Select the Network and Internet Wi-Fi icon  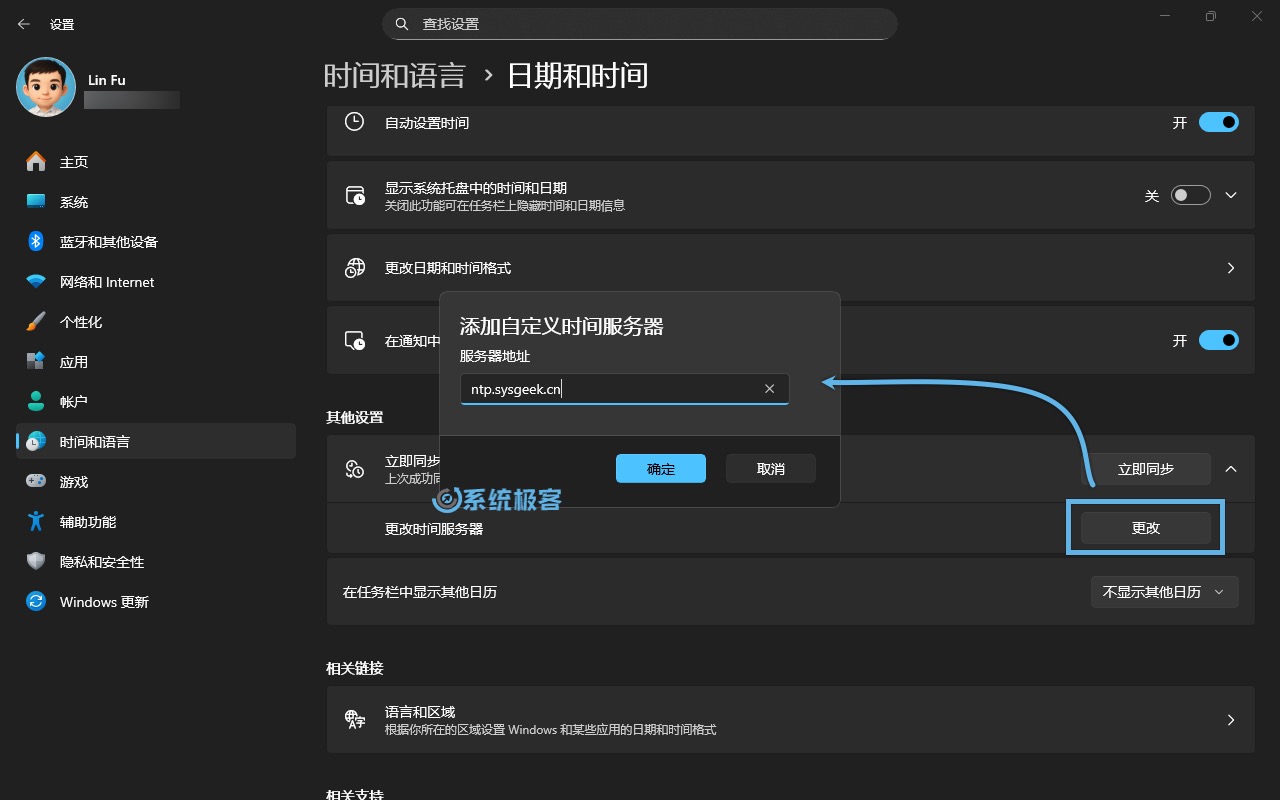tap(36, 282)
